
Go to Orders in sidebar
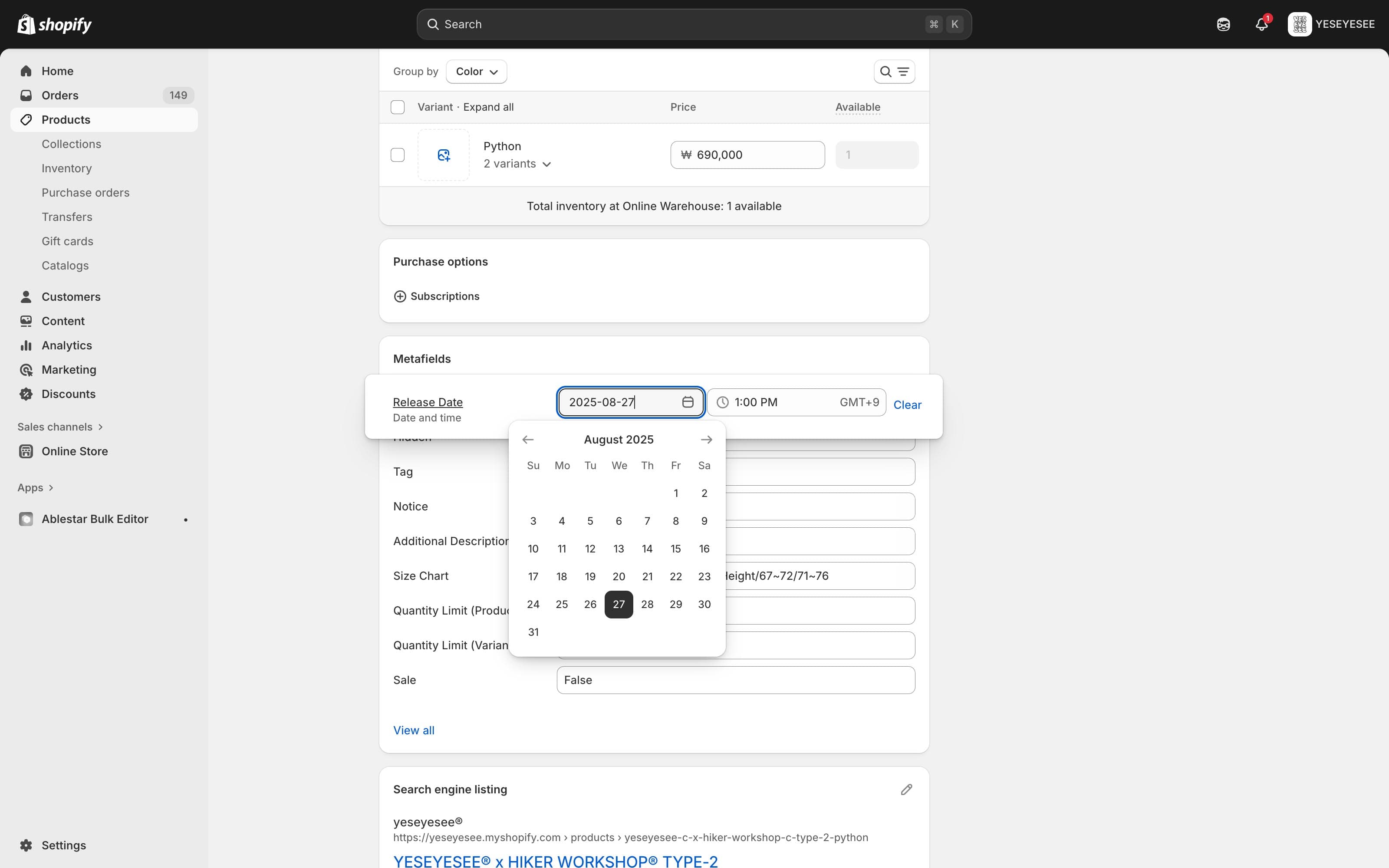coord(60,95)
